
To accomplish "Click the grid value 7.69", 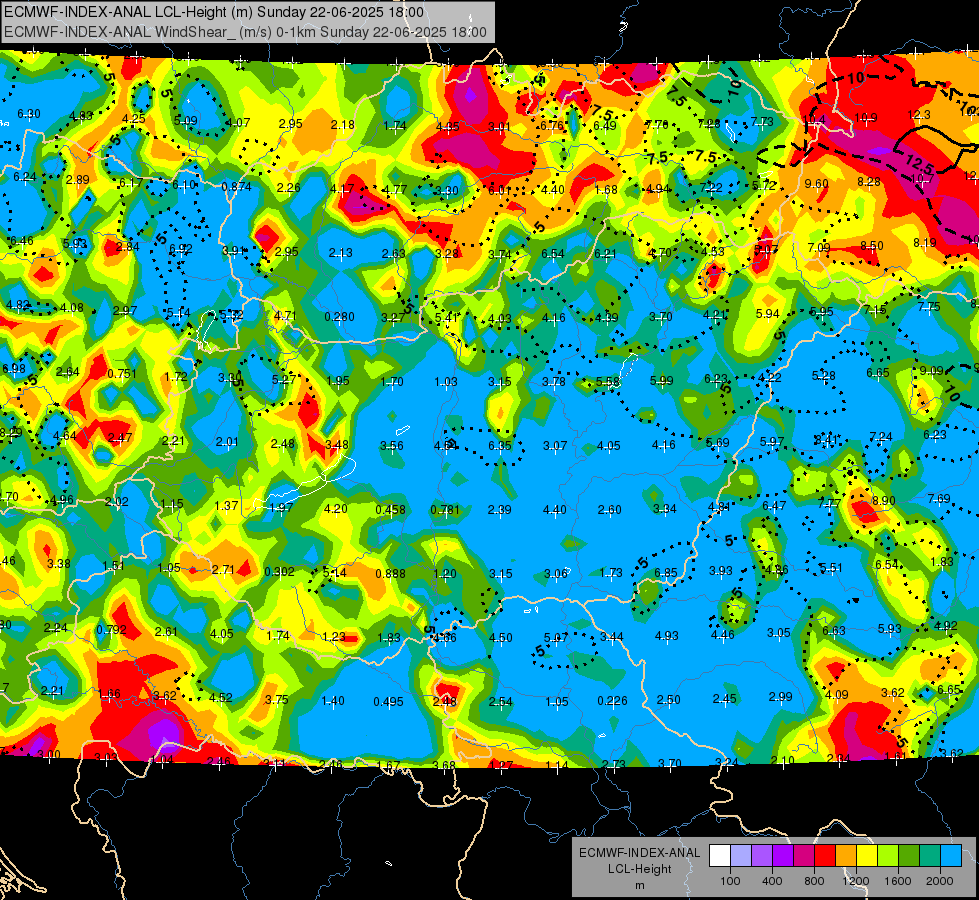I will [x=938, y=498].
